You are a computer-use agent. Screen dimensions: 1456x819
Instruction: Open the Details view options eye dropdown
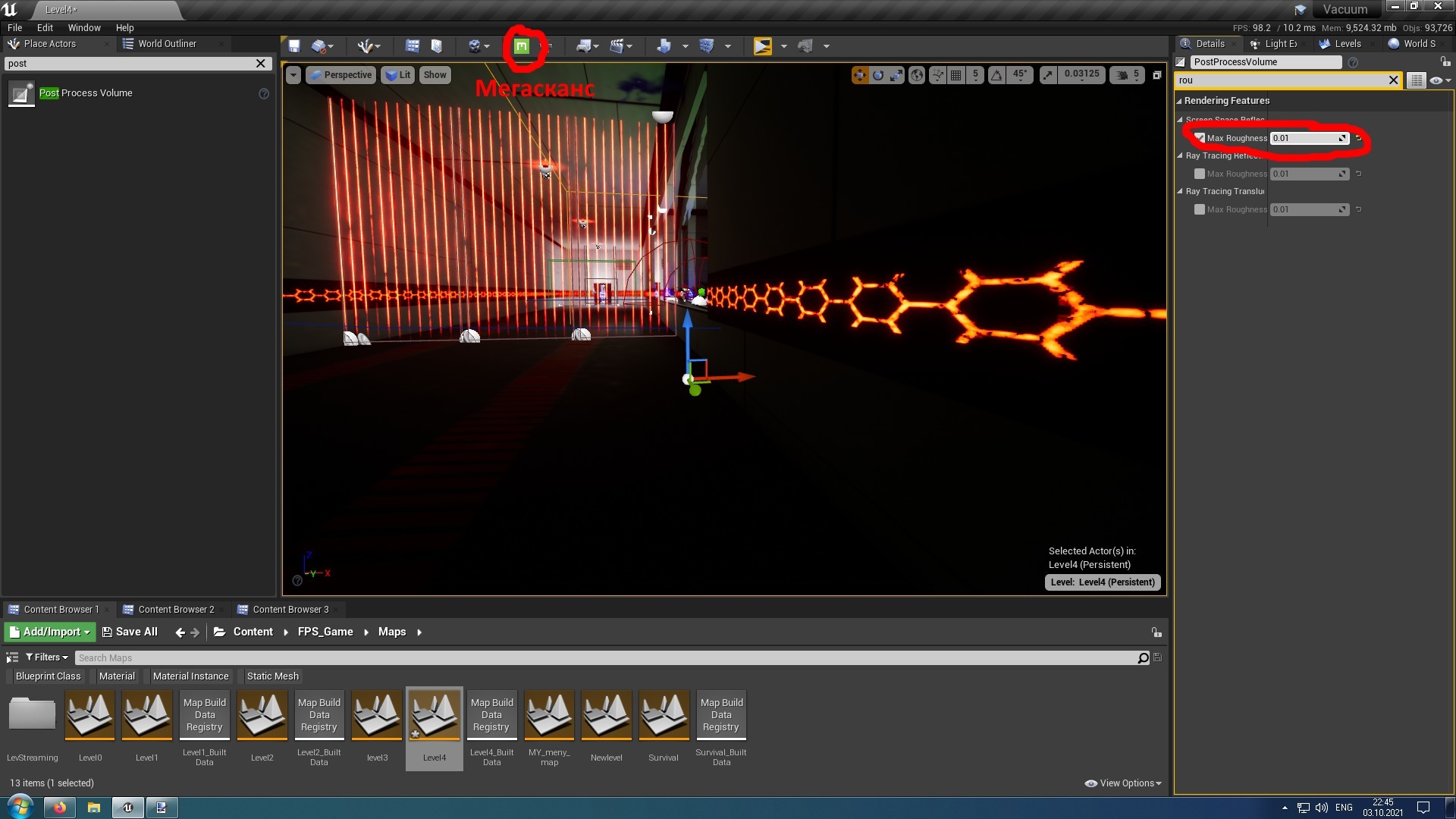[1440, 80]
